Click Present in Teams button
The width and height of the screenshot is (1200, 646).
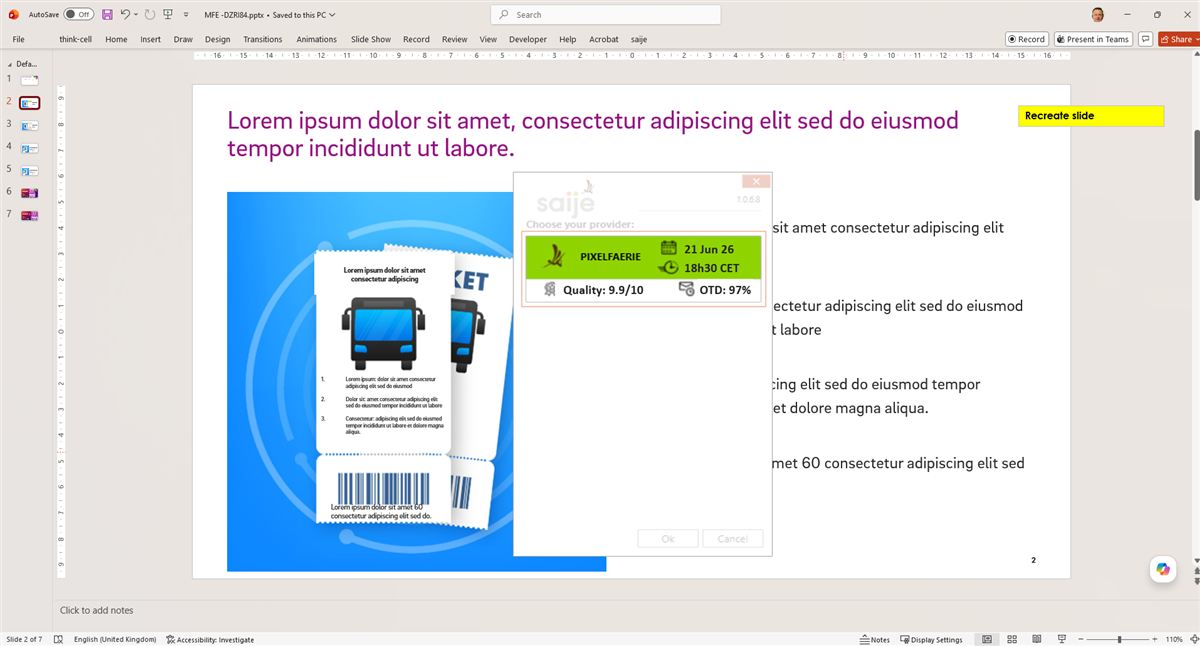[x=1091, y=39]
